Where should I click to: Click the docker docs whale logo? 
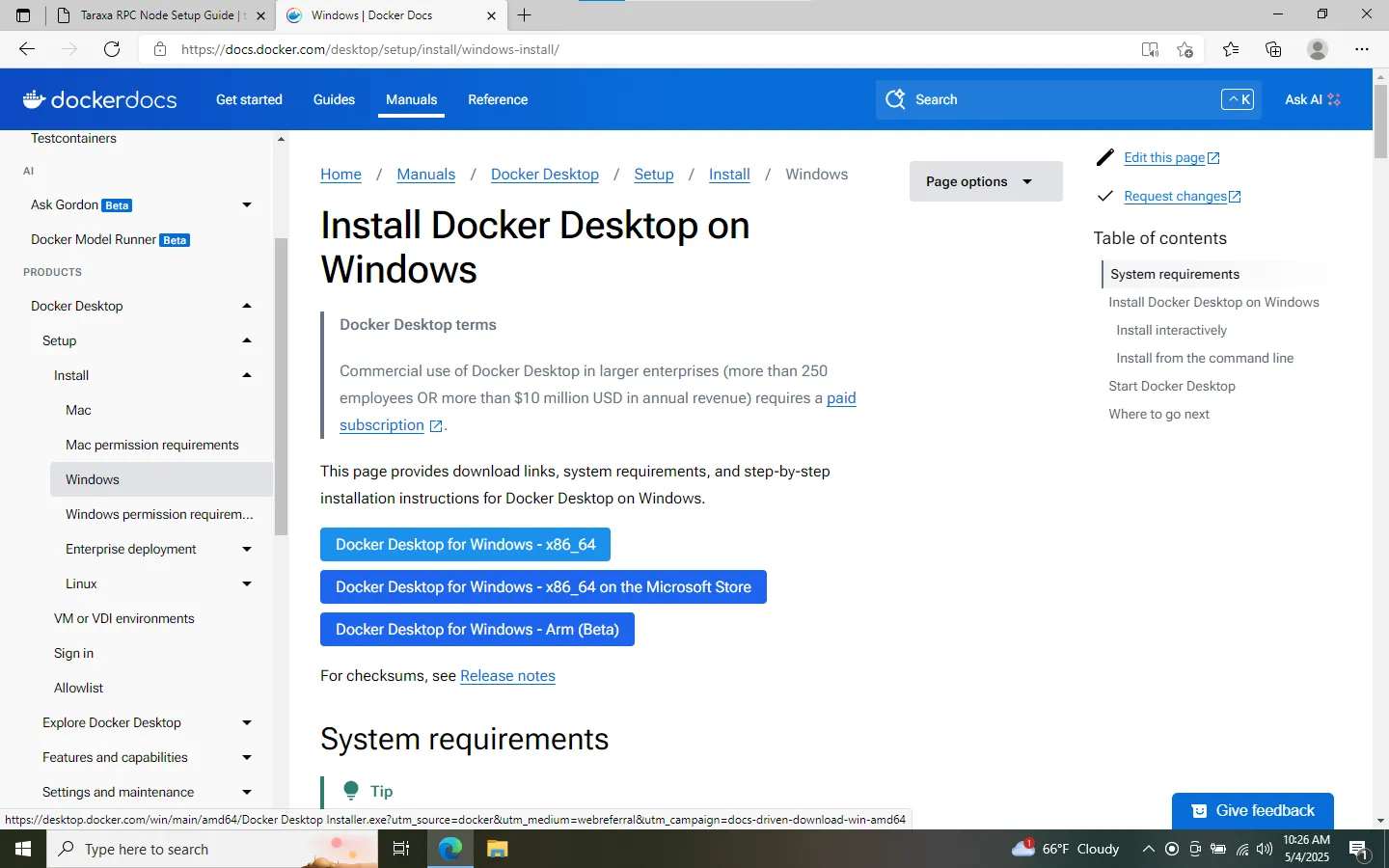(x=34, y=98)
